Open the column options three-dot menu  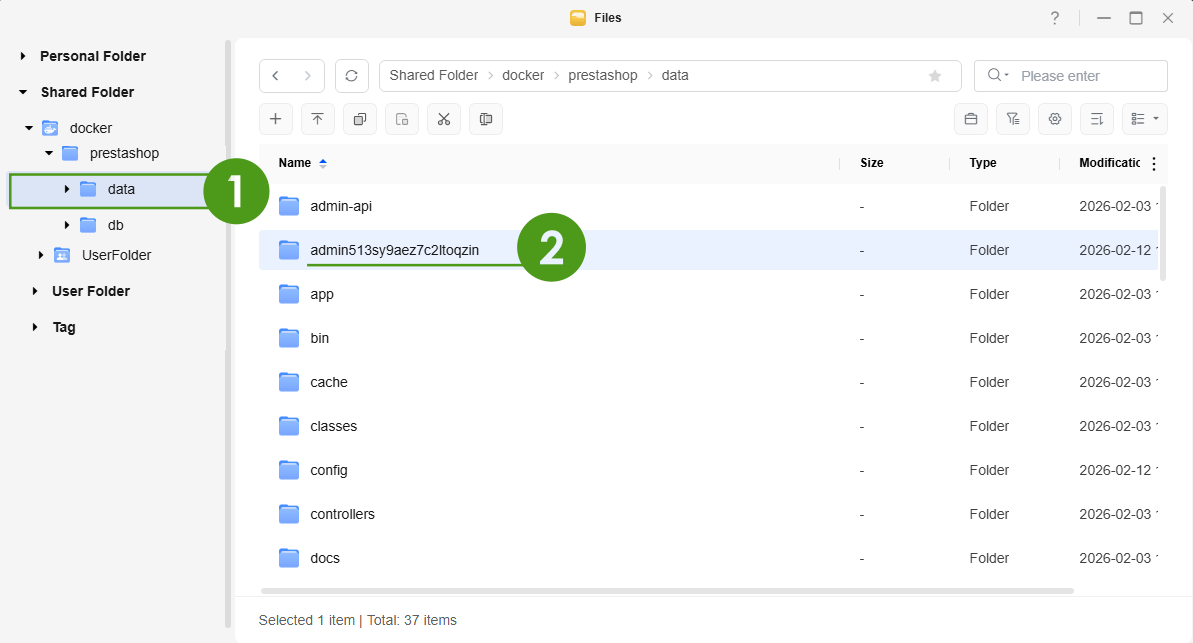[x=1154, y=163]
